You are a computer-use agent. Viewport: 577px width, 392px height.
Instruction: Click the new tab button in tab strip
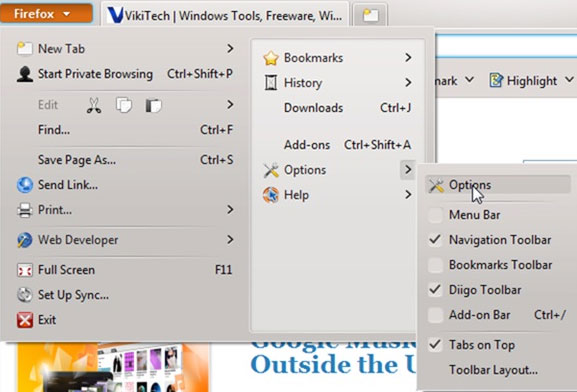(x=370, y=15)
